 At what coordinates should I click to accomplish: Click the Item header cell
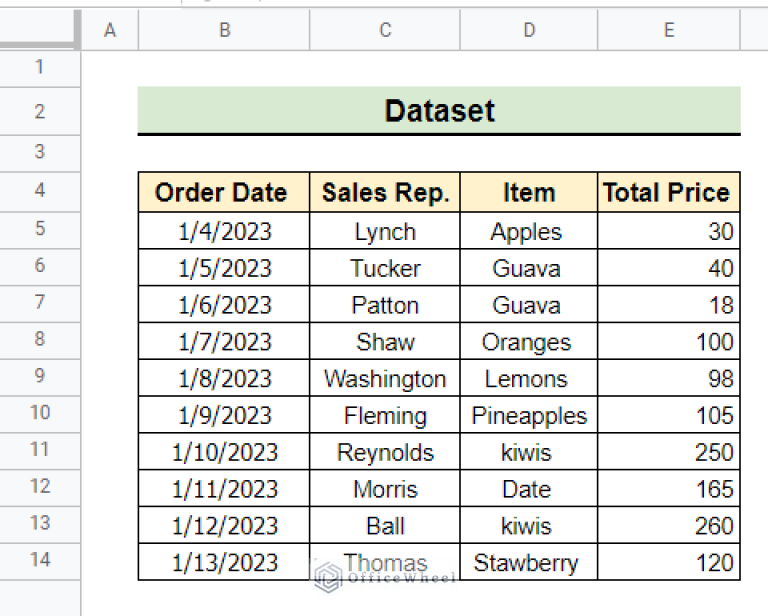click(529, 192)
